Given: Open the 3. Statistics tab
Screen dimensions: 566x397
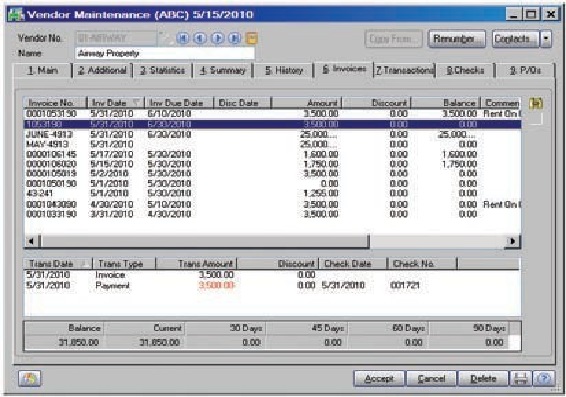Looking at the screenshot, I should (x=162, y=70).
